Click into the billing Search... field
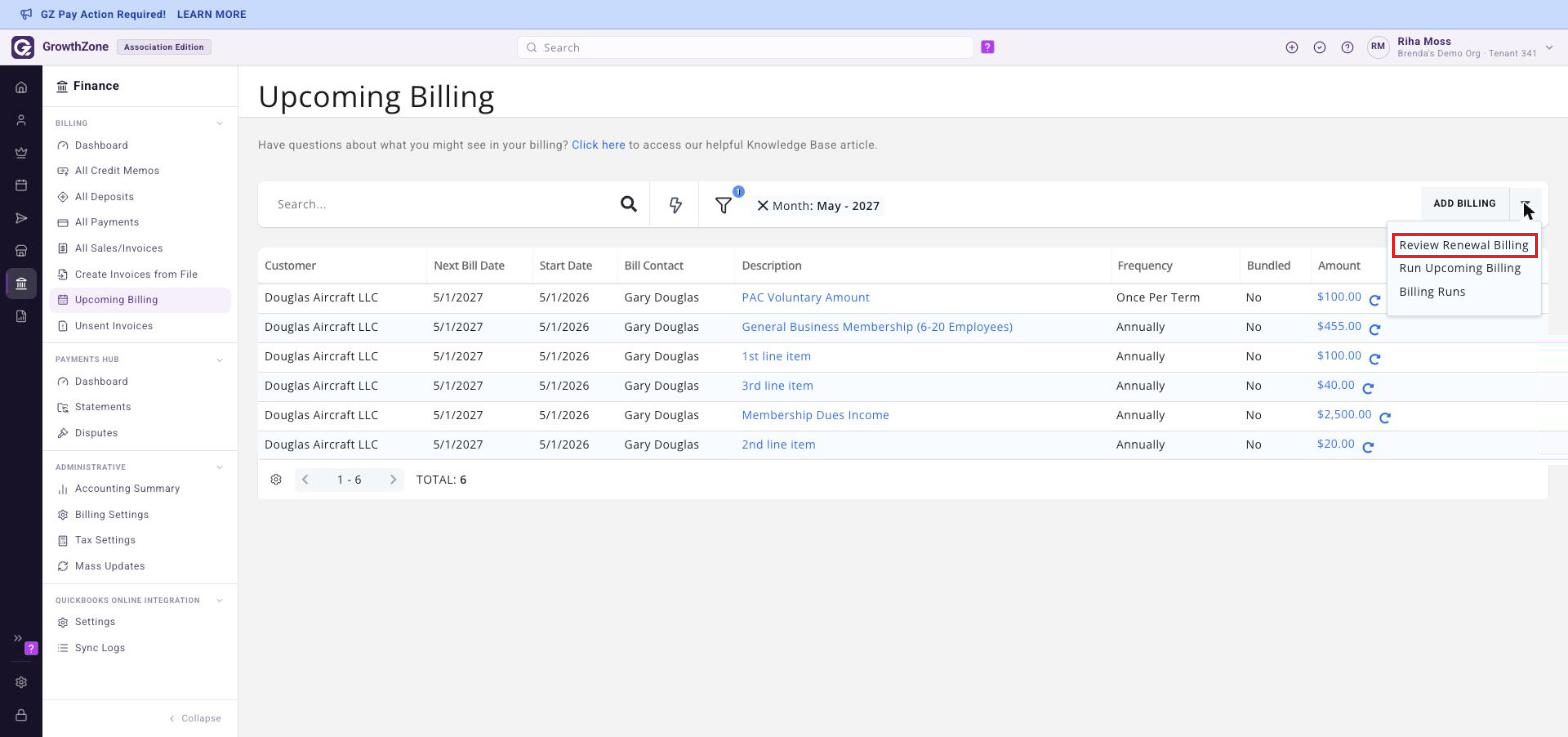Screen dimensions: 1568x737 point(439,204)
